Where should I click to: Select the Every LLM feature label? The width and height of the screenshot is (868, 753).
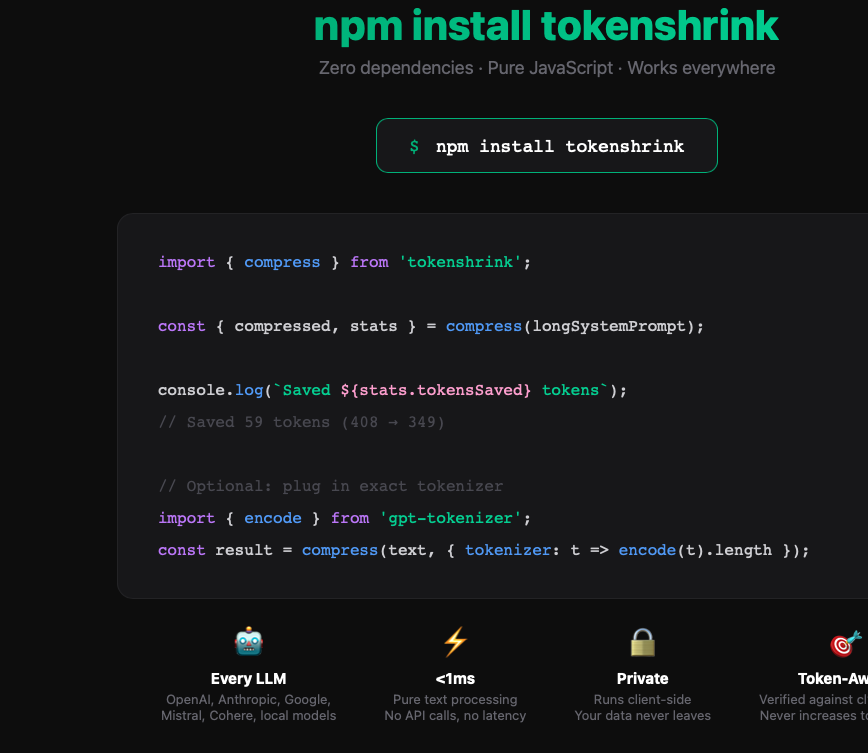pyautogui.click(x=248, y=678)
